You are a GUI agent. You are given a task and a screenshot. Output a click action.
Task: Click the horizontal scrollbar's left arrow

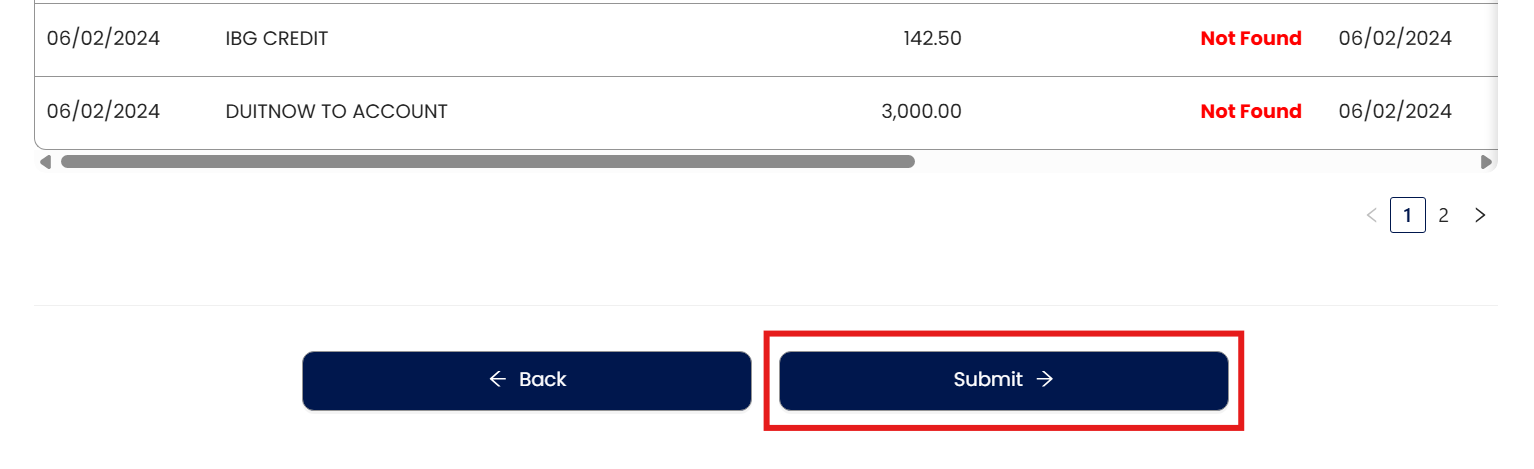(44, 161)
